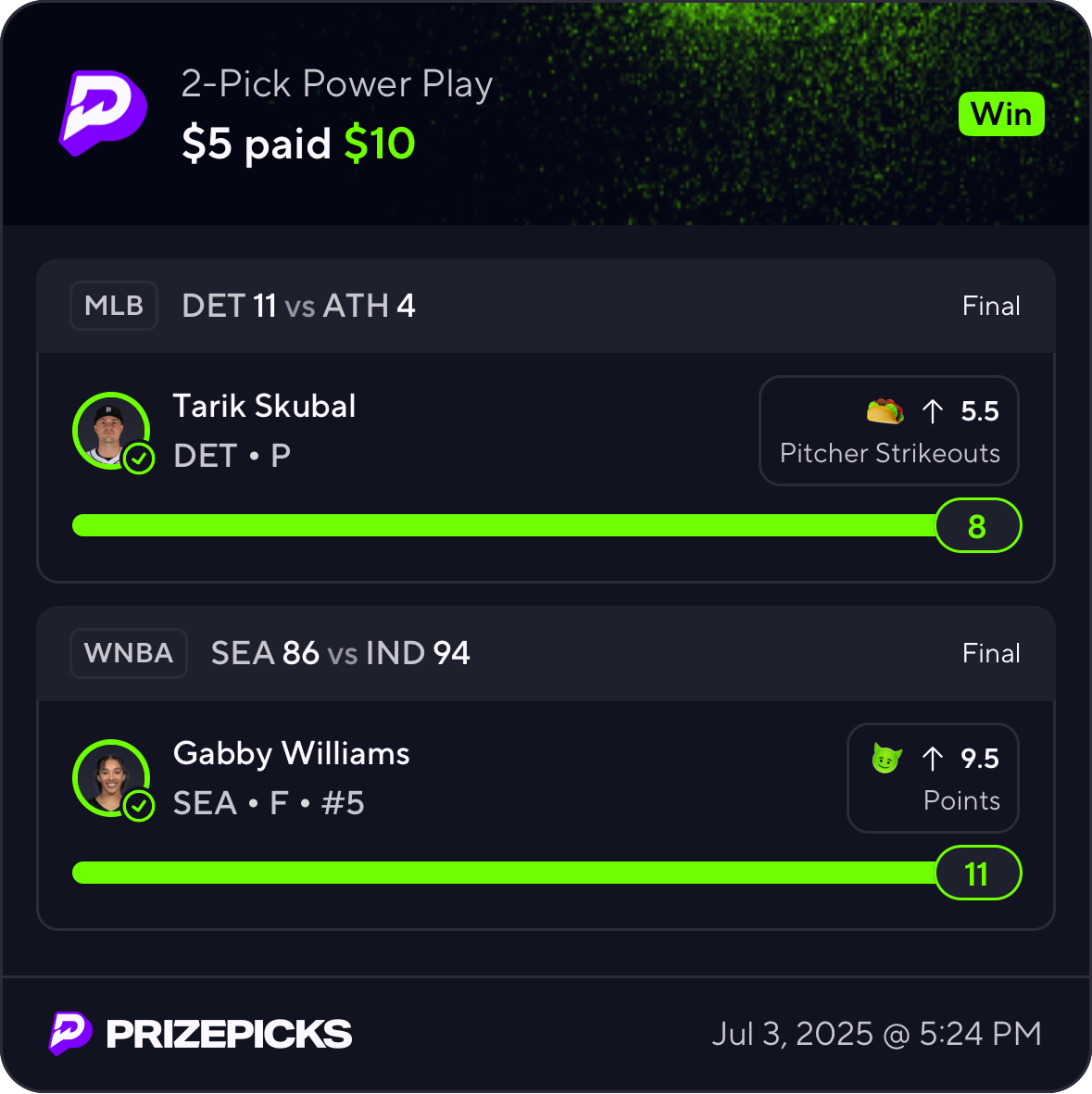The image size is (1092, 1094).
Task: Click the 9.5 Points stat box
Action: 933,778
